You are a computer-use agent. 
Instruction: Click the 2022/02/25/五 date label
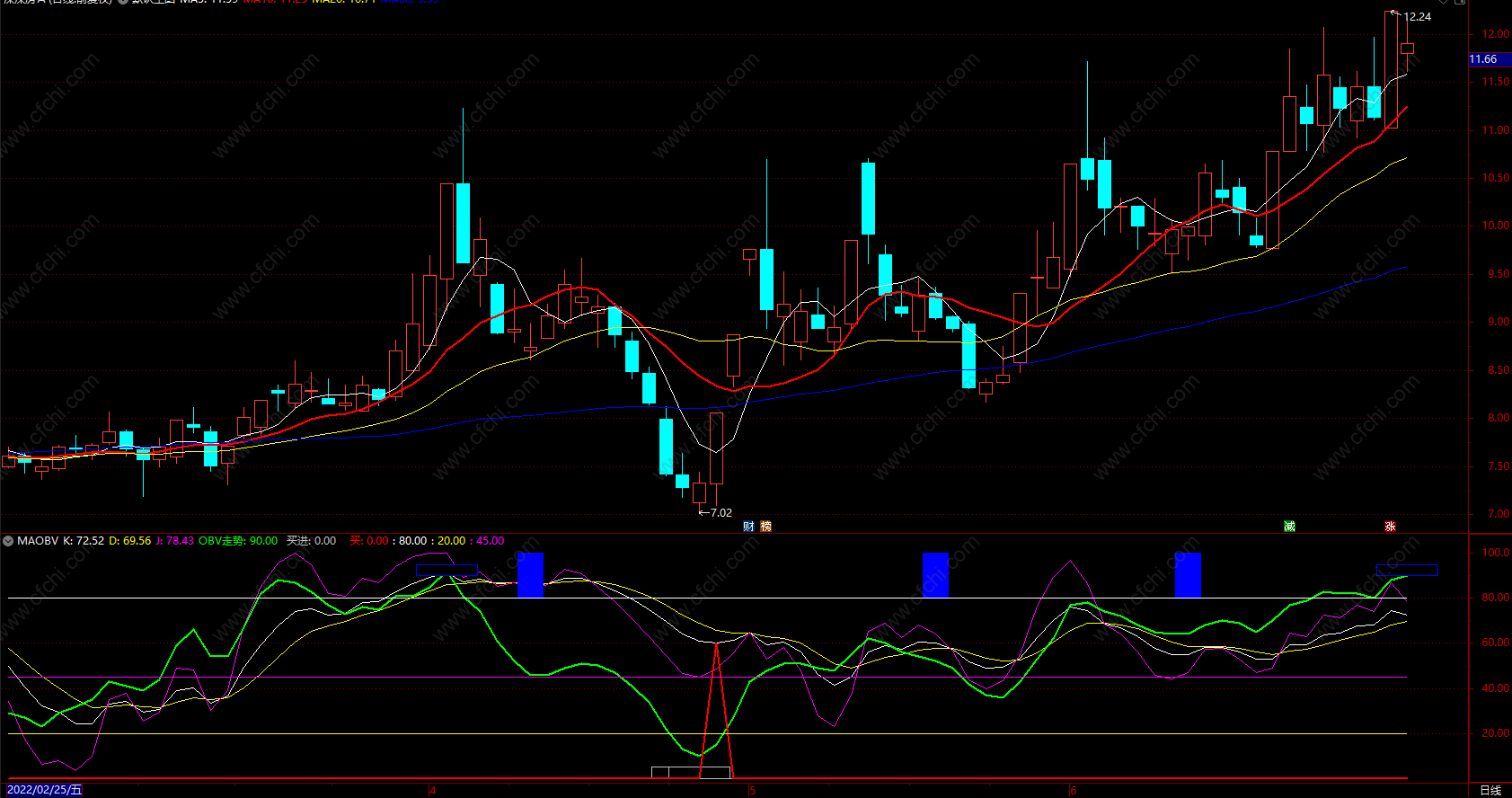44,790
